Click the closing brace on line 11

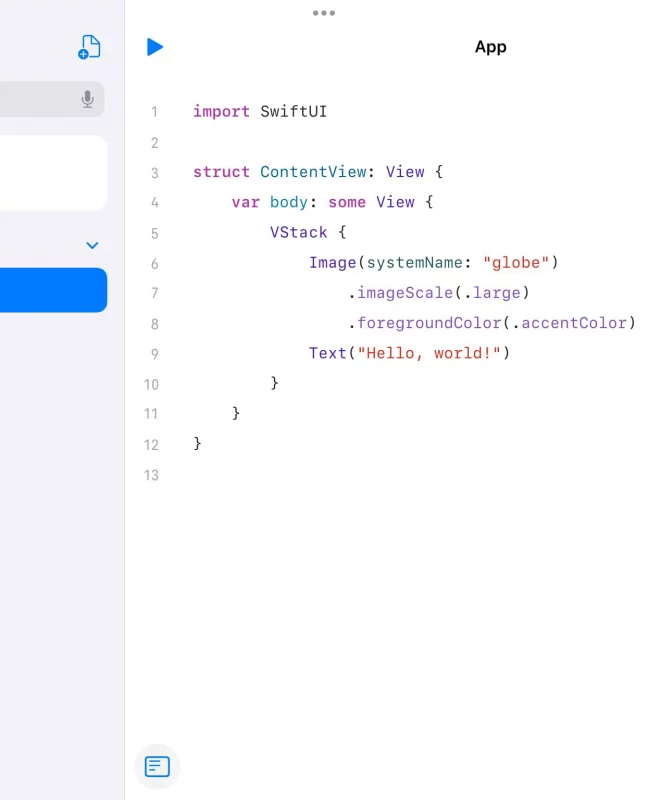tap(236, 413)
